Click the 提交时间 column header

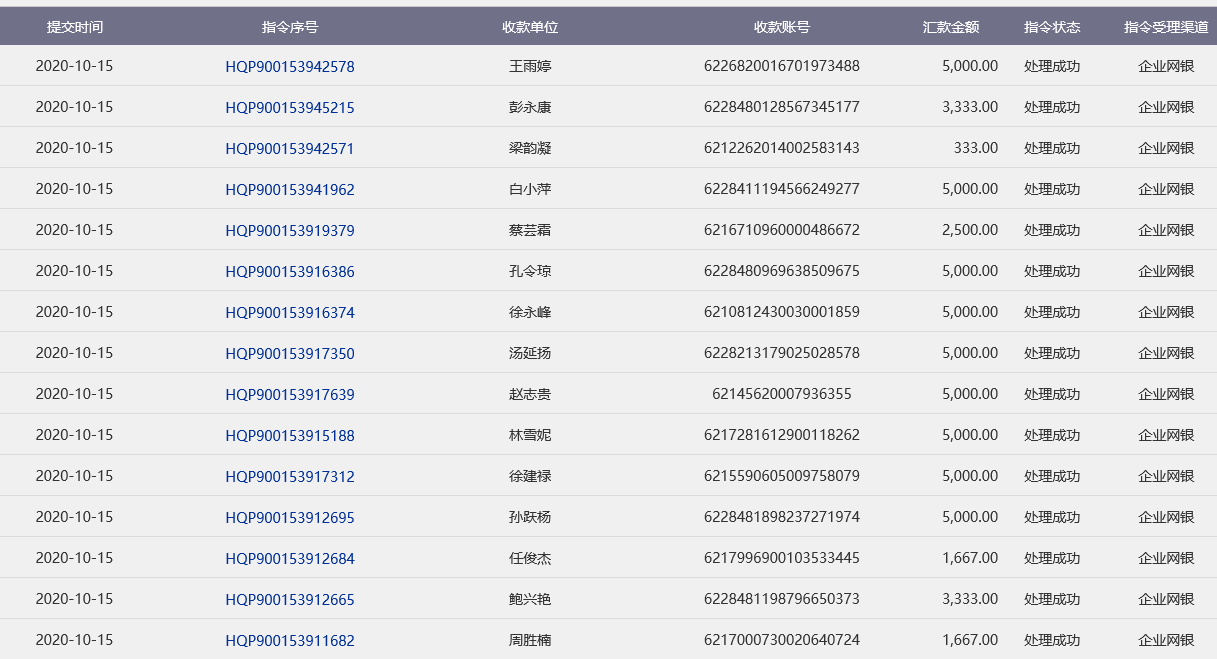[75, 27]
